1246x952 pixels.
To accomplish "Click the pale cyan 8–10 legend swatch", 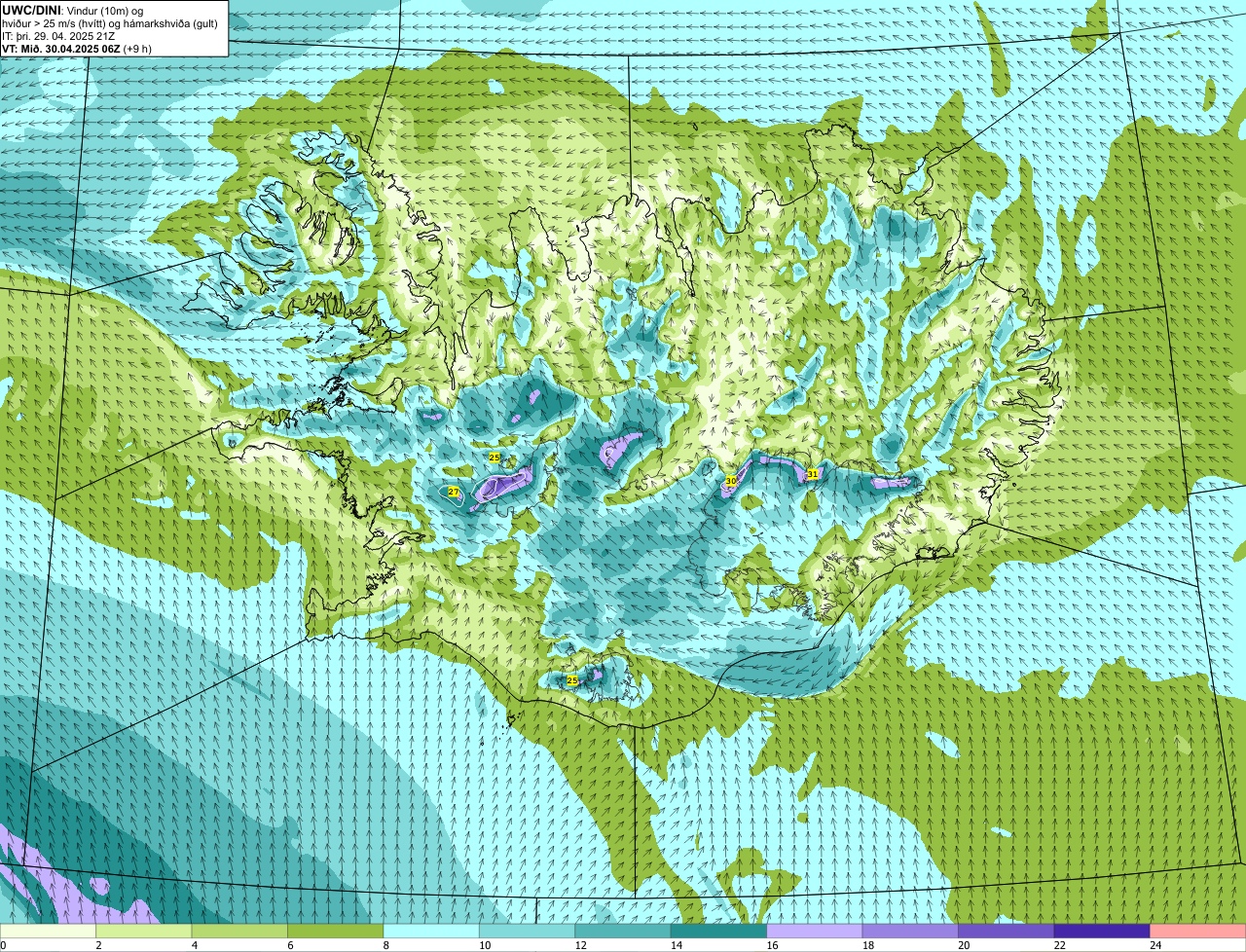I will click(x=431, y=931).
